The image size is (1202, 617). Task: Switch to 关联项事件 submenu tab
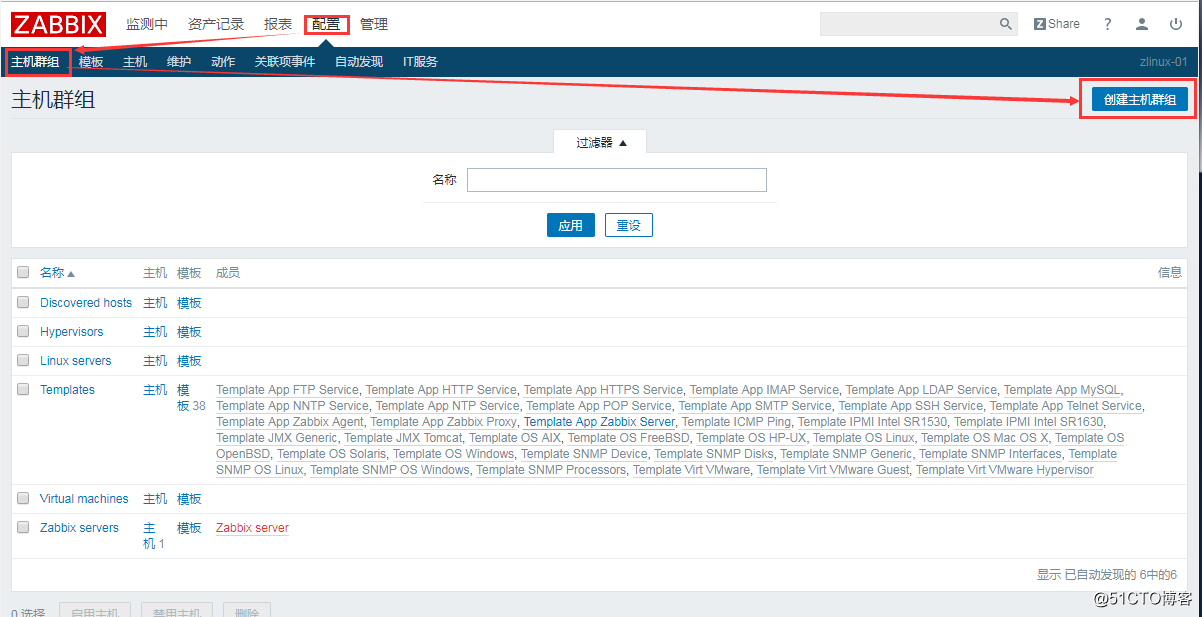285,62
